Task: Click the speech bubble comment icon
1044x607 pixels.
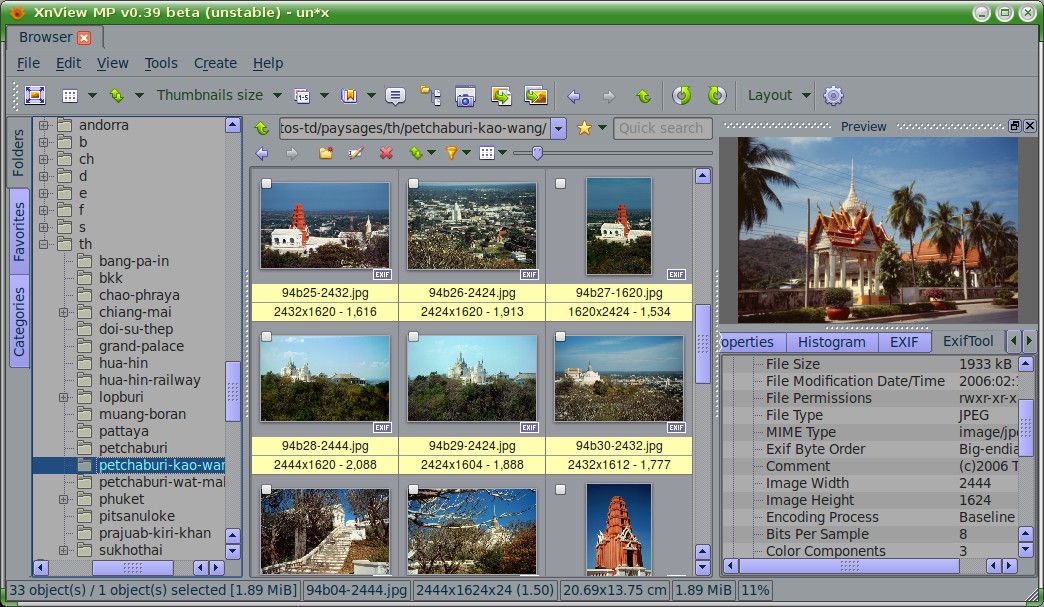Action: click(395, 96)
